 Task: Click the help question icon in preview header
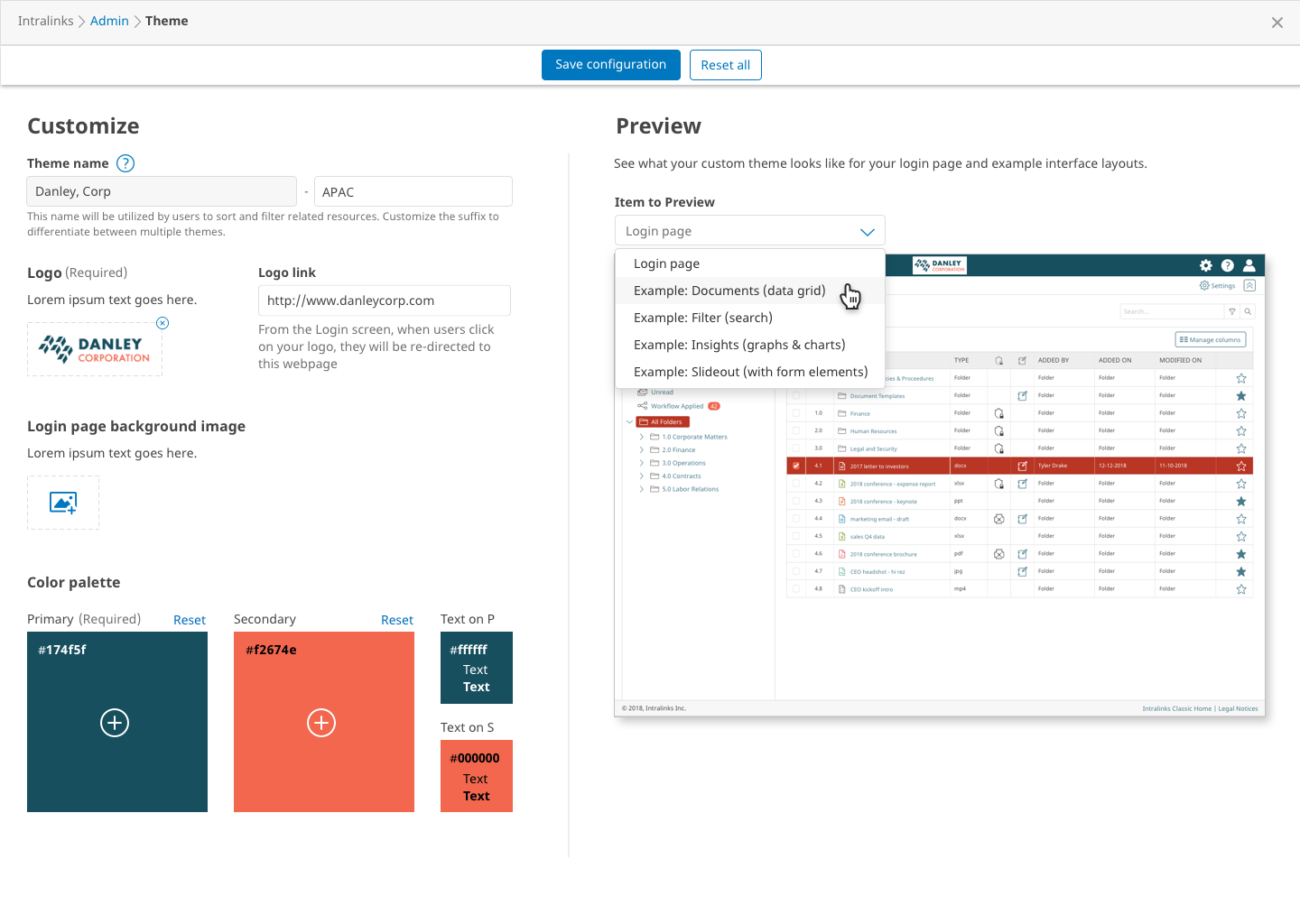point(1228,265)
